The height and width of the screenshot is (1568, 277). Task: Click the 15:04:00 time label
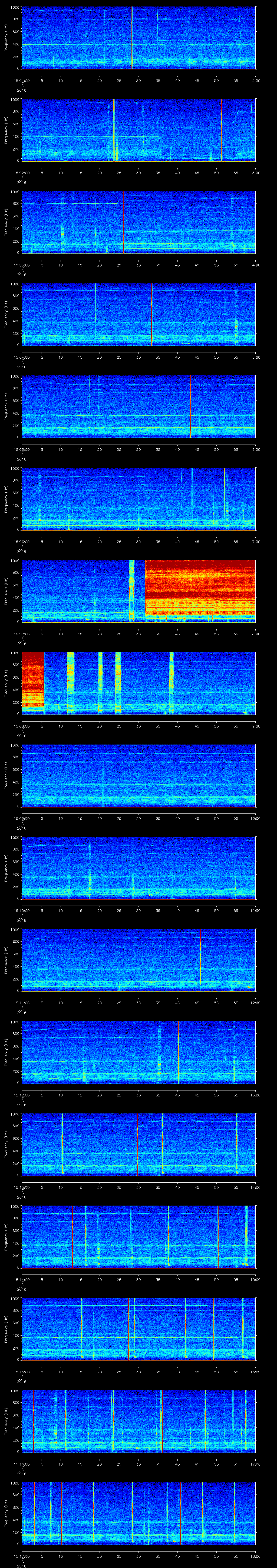[21, 357]
